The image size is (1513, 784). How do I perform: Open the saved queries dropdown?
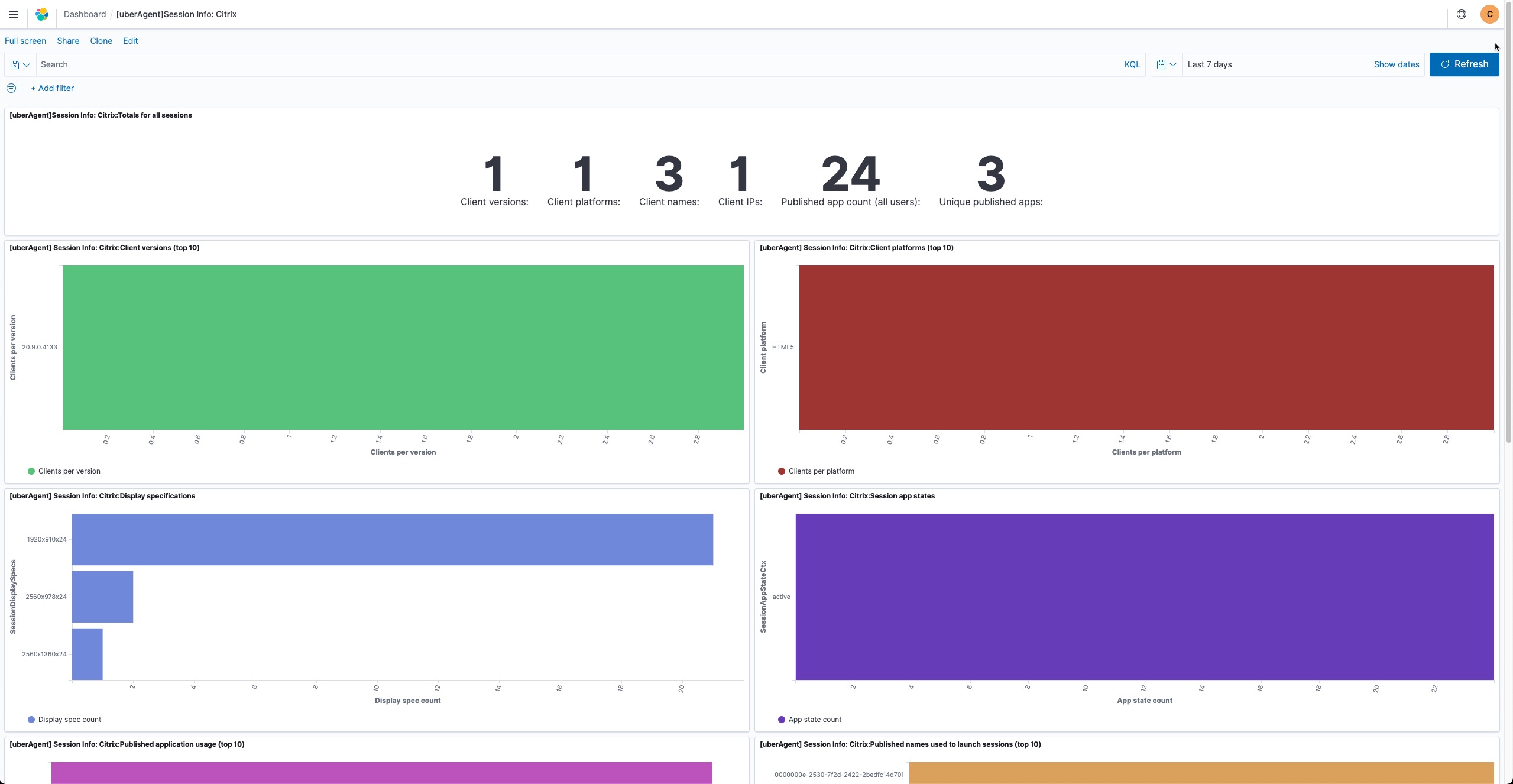tap(20, 64)
